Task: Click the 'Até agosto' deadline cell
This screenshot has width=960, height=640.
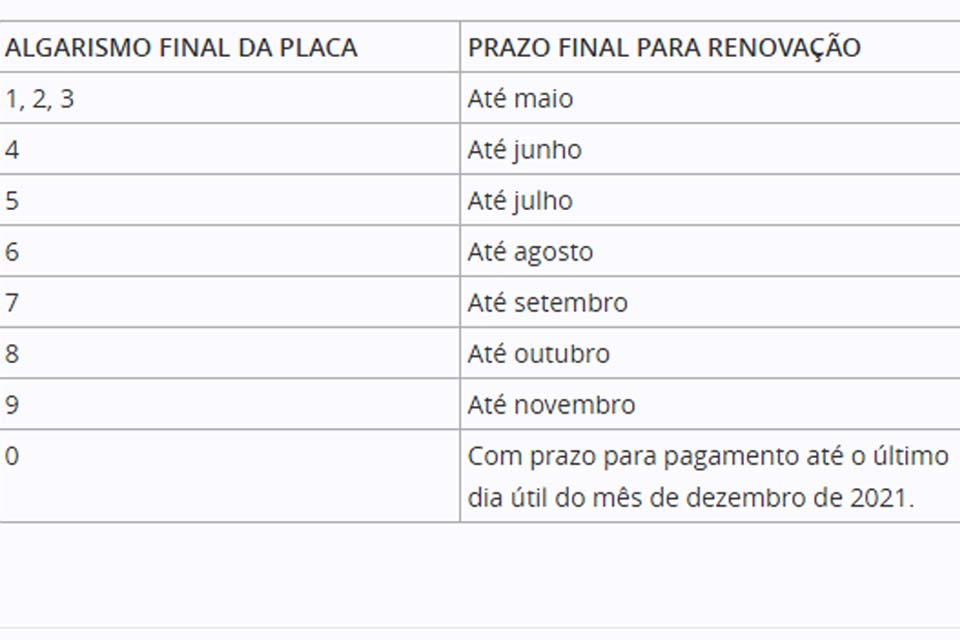Action: point(530,252)
